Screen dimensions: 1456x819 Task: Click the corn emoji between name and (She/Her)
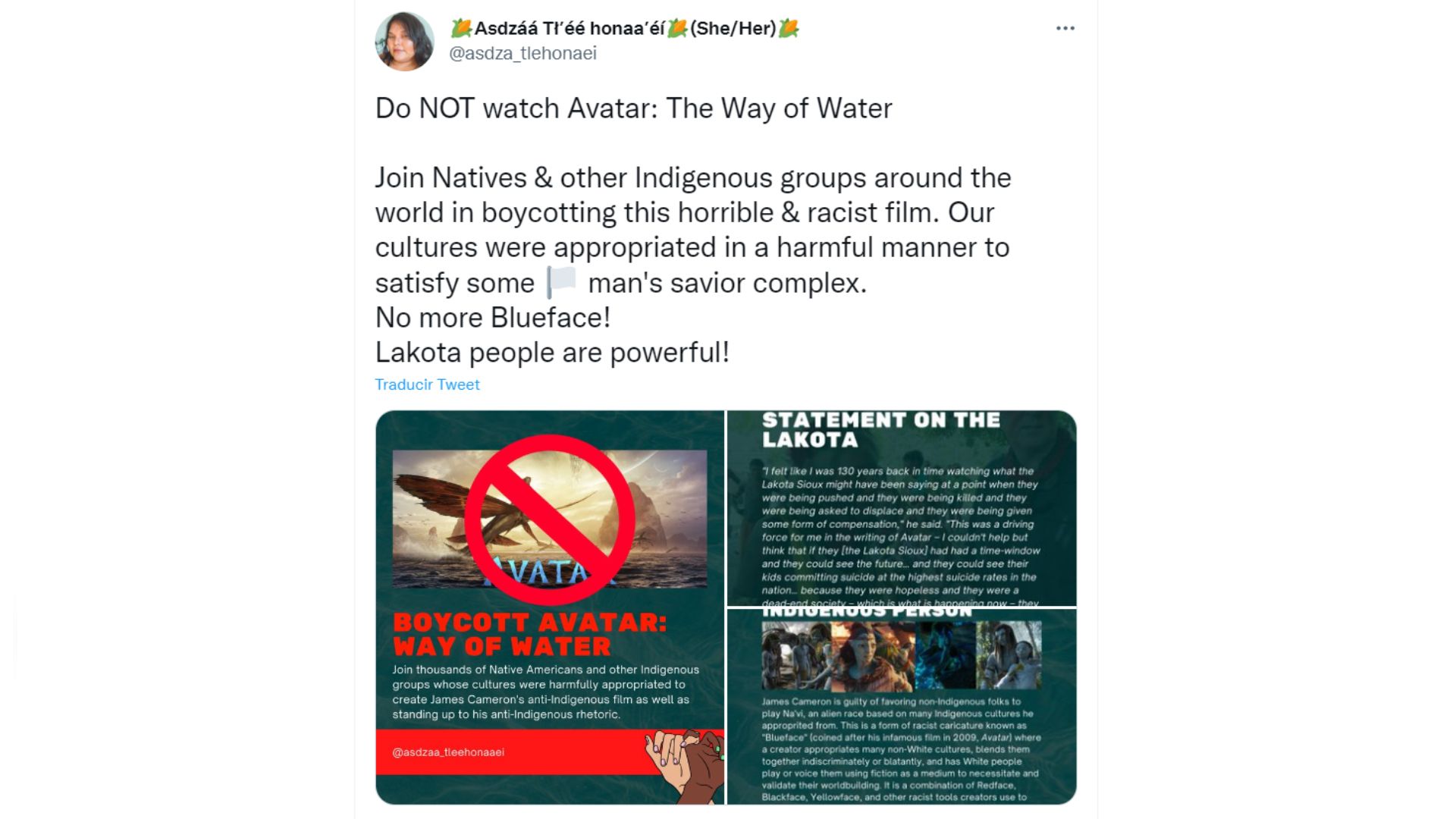coord(677,29)
